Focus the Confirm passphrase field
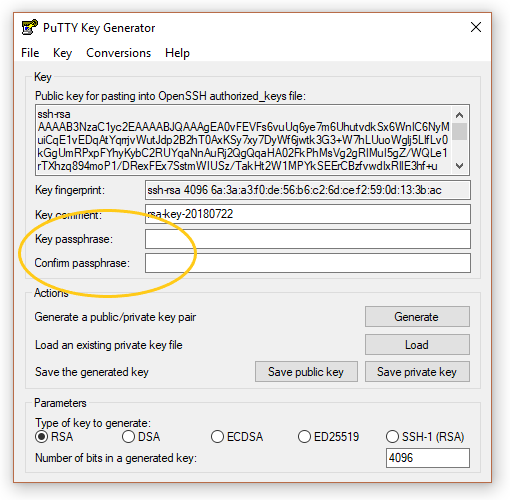Screen dimensions: 510x500 click(308, 263)
